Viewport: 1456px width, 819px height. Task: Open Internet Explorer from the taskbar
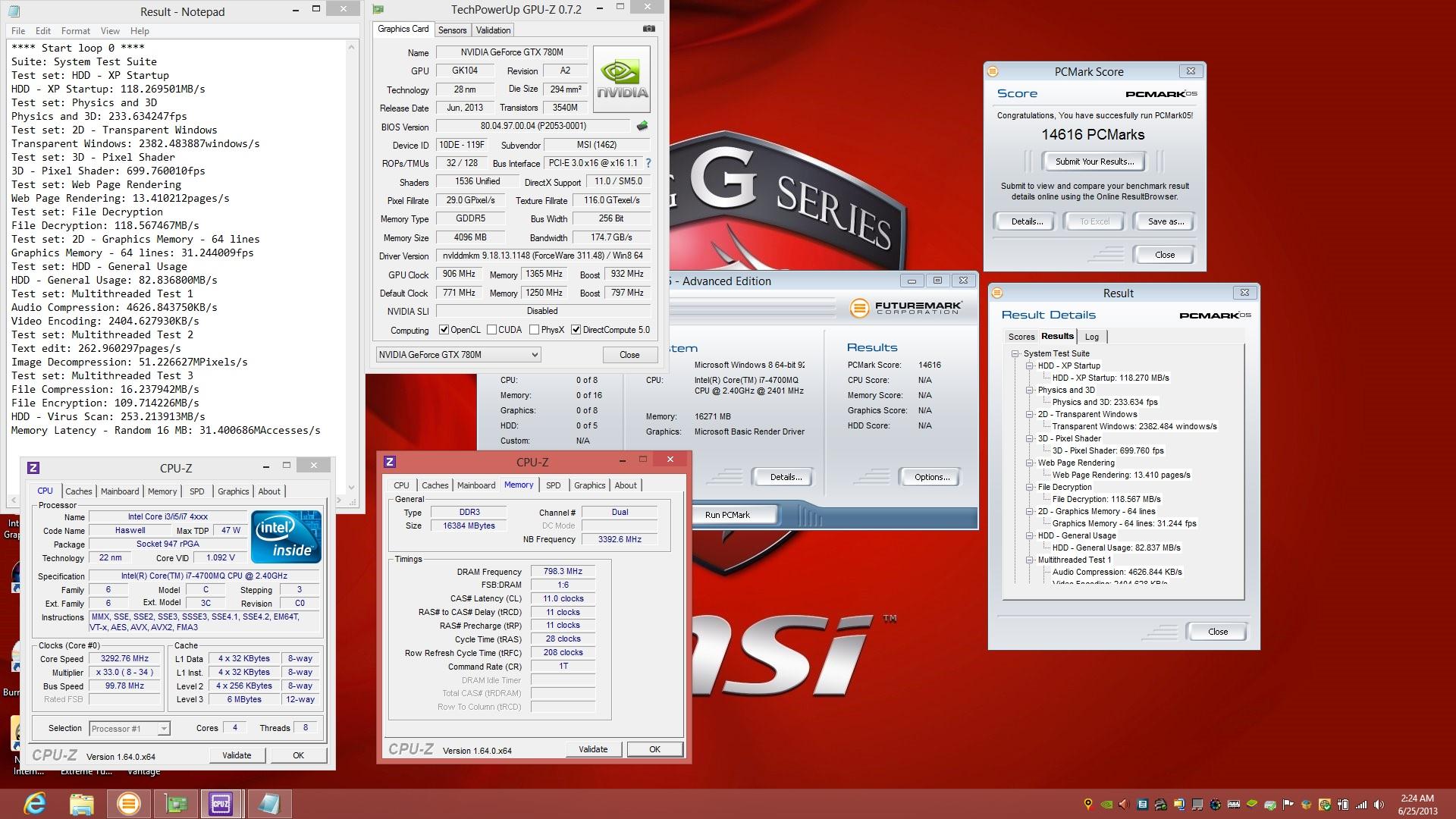coord(35,803)
